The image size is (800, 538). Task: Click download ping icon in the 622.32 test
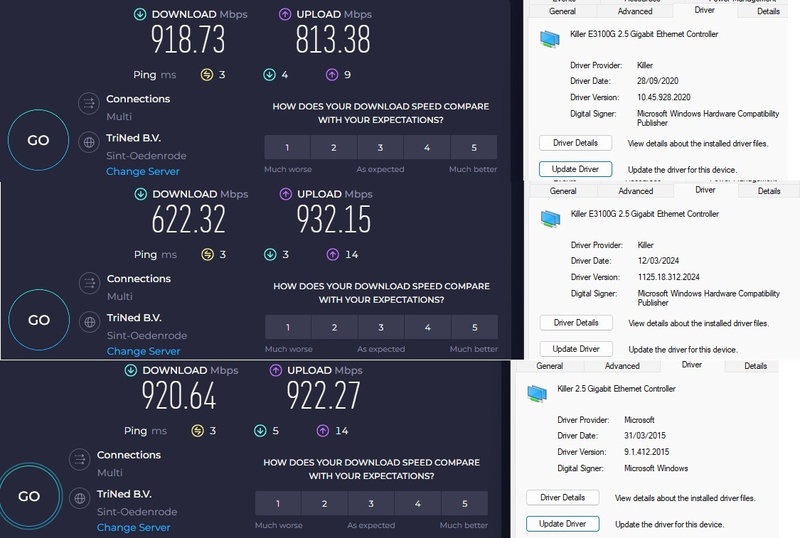(x=270, y=254)
